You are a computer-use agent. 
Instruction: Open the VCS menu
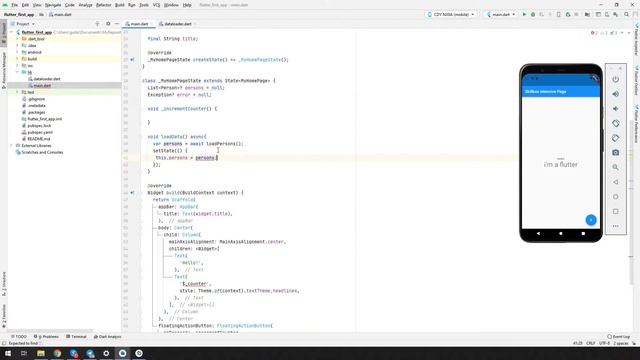156,5
